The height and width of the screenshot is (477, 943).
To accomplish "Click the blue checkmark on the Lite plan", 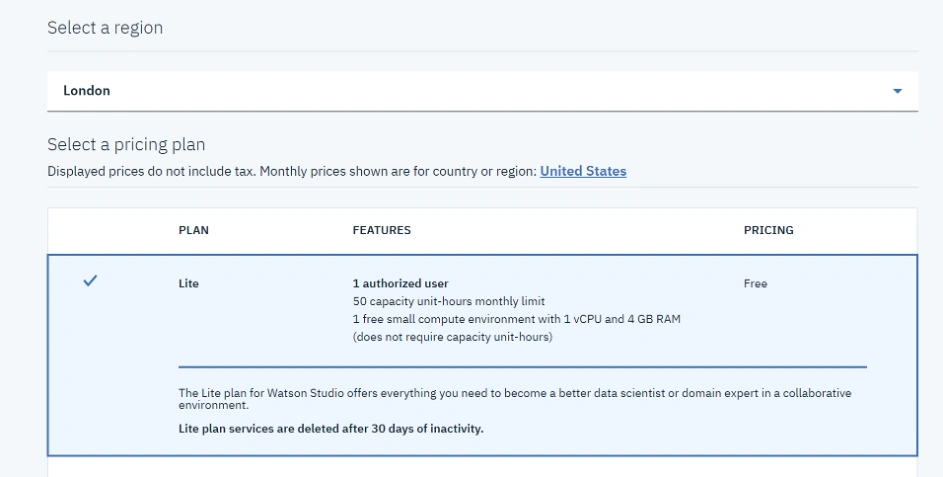I will click(90, 280).
